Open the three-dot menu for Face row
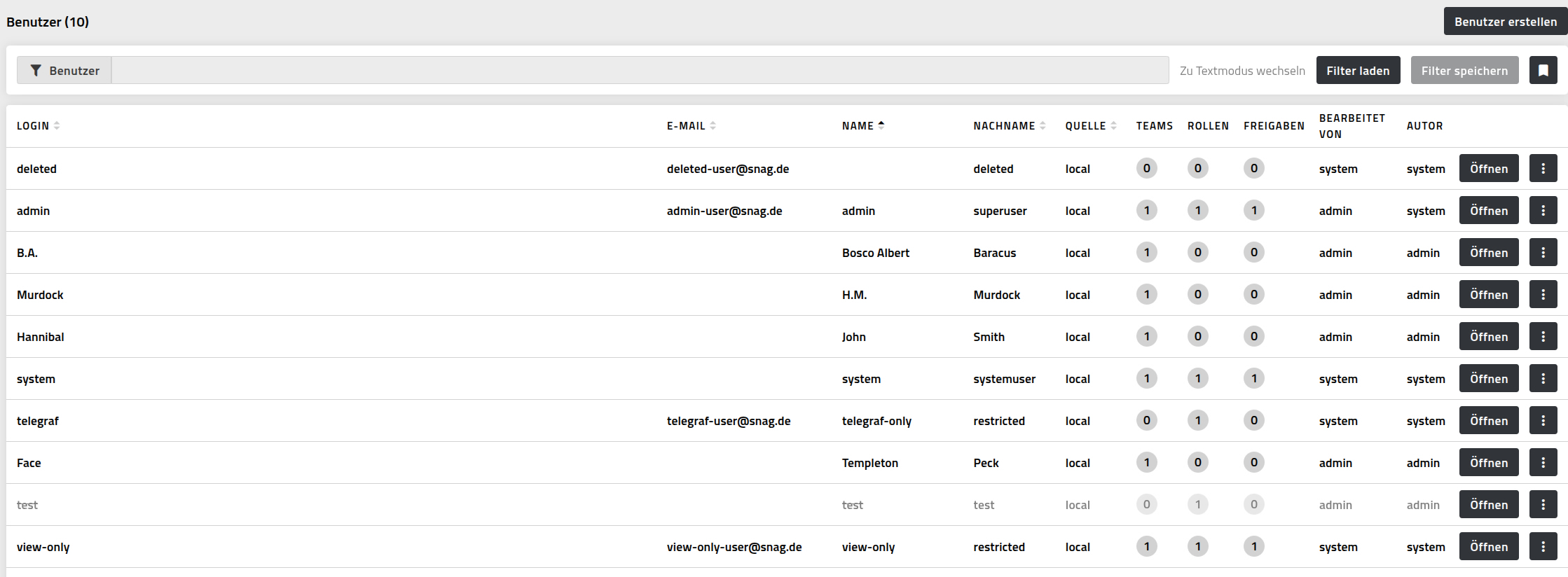The image size is (1568, 577). (x=1543, y=462)
